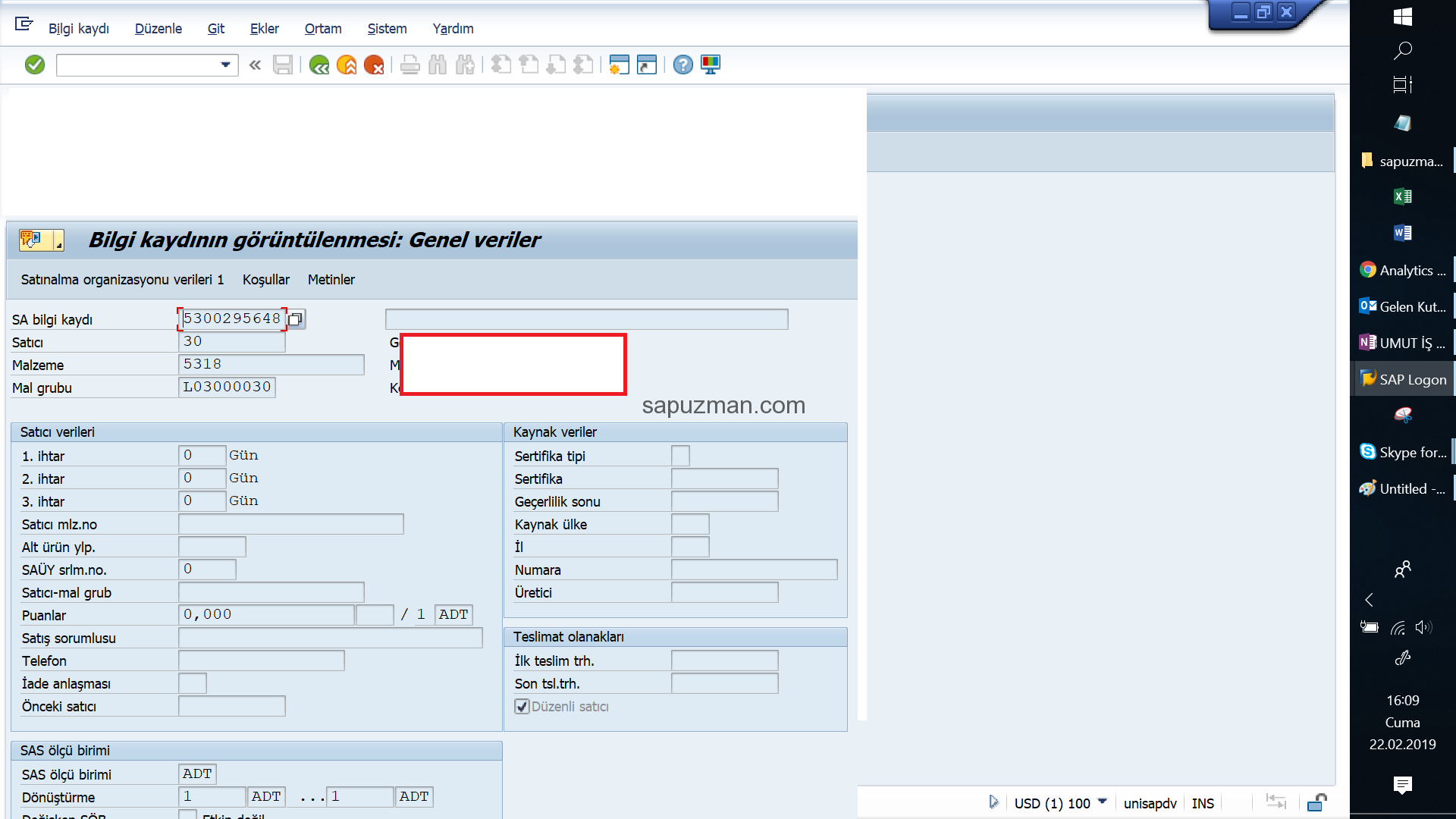Open SAP Logon from the taskbar

click(1402, 378)
